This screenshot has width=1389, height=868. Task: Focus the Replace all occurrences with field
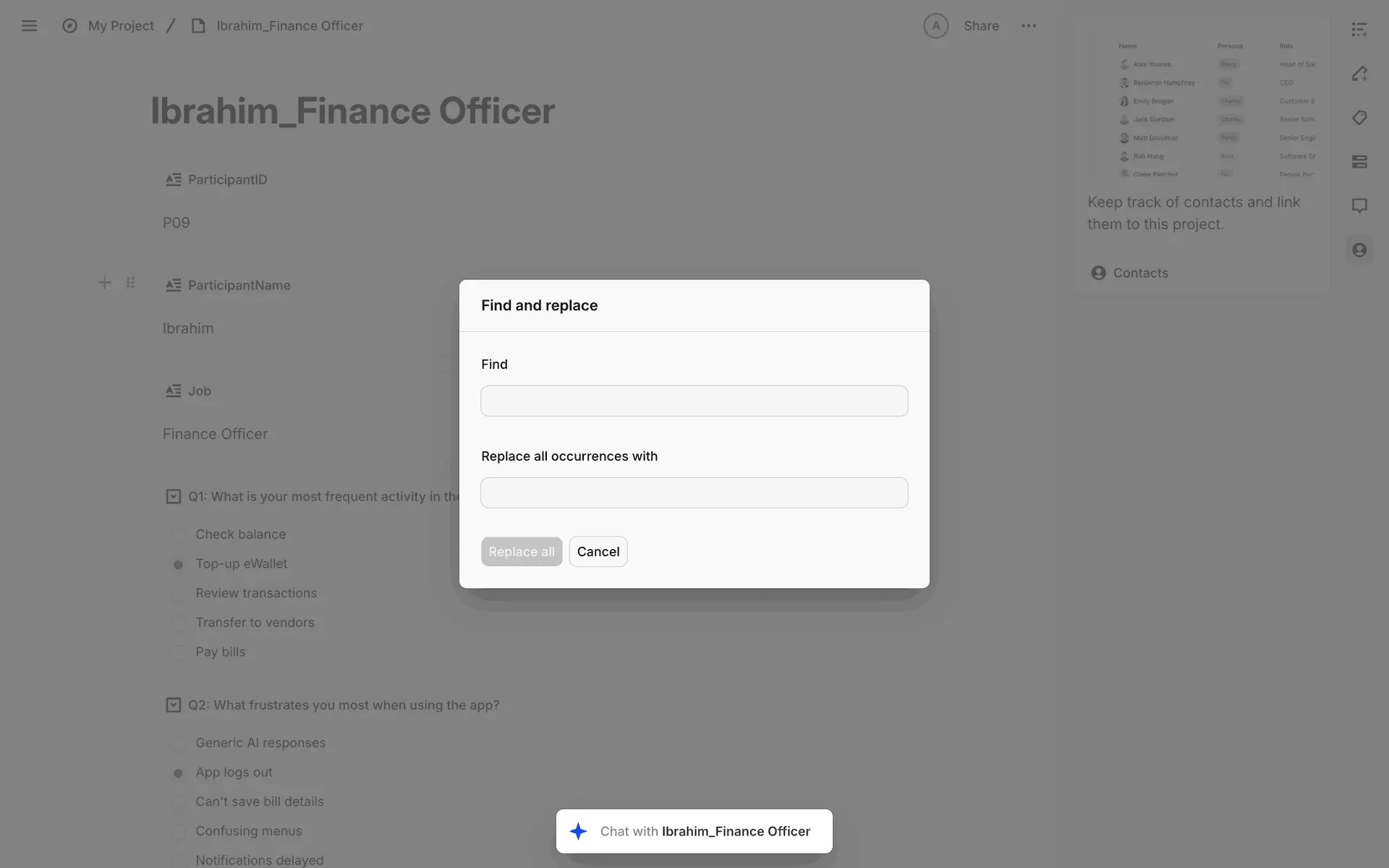pyautogui.click(x=694, y=493)
